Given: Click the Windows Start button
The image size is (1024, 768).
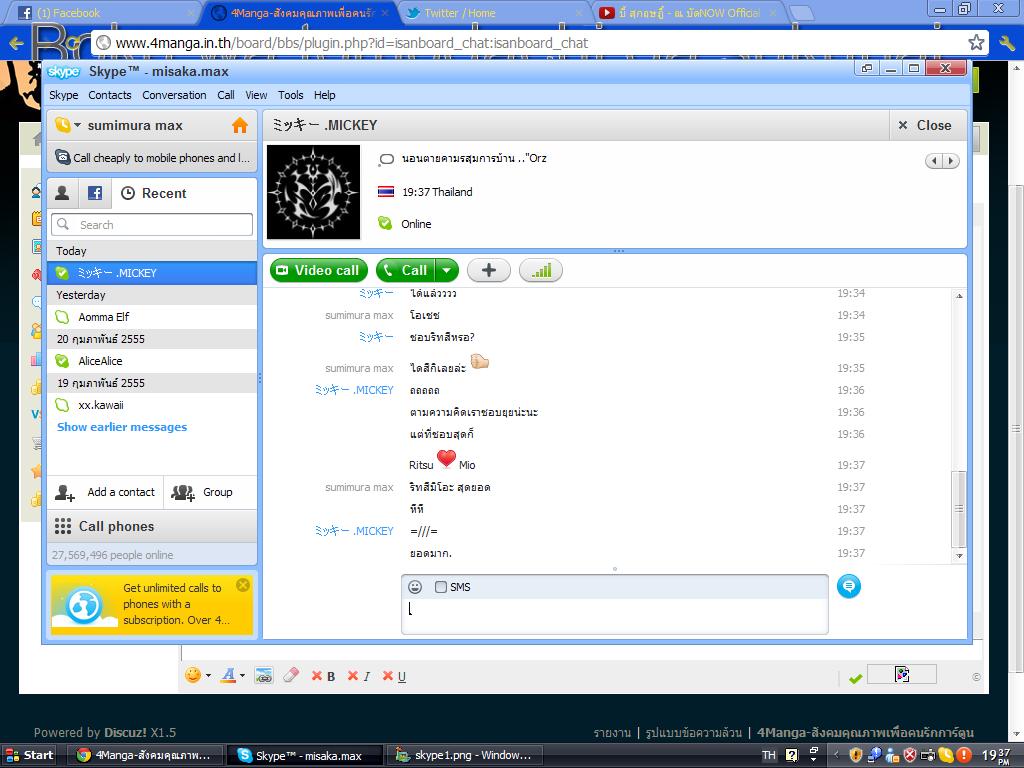Looking at the screenshot, I should pos(29,756).
